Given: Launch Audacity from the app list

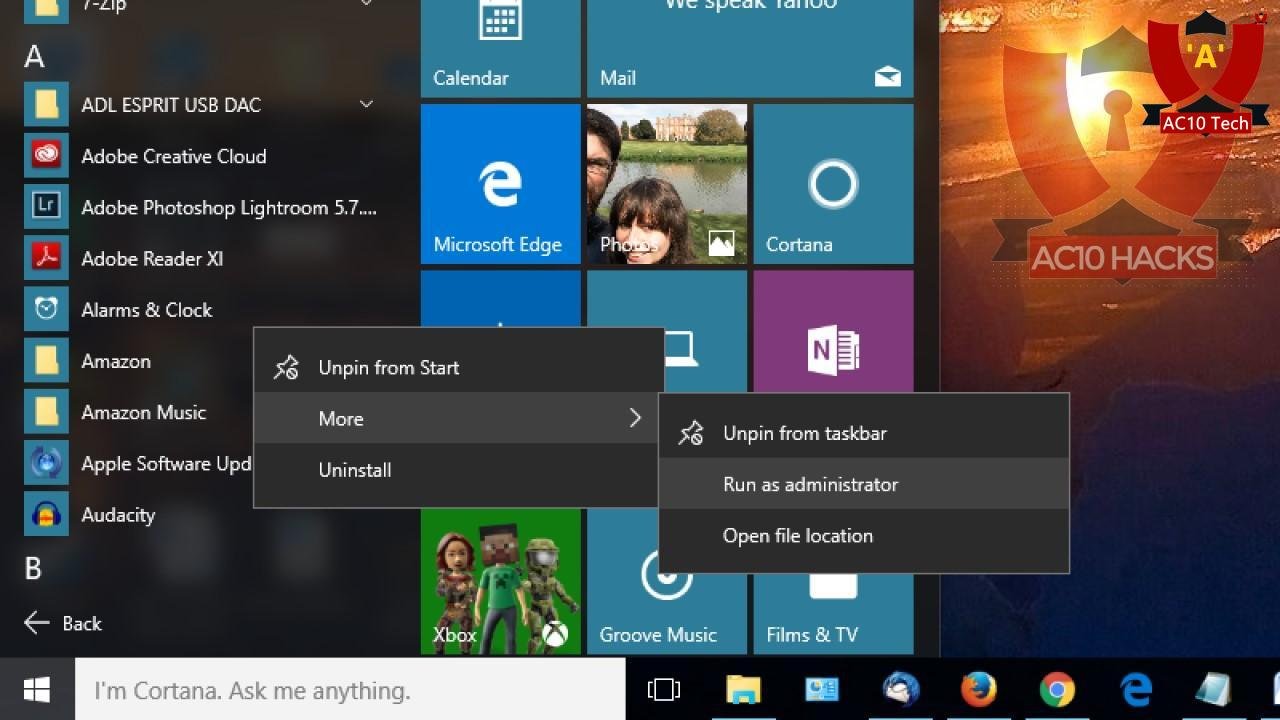Looking at the screenshot, I should click(118, 515).
